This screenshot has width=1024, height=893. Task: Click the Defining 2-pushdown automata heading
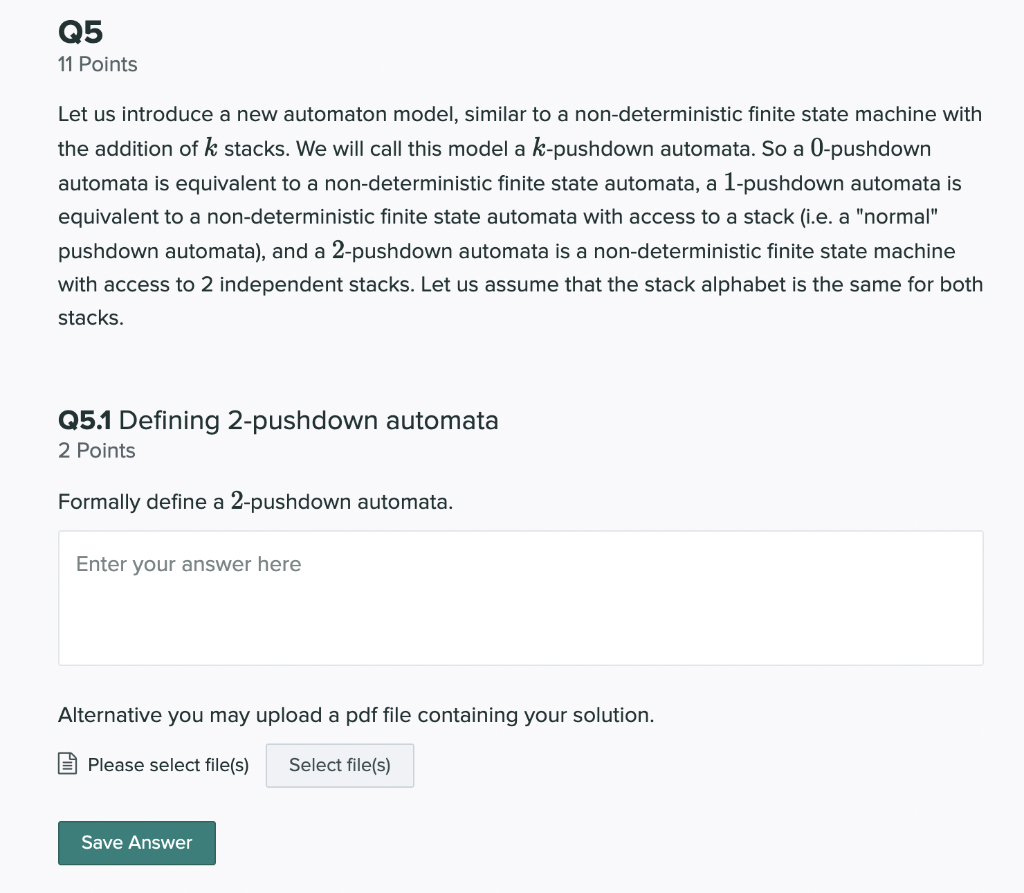[x=308, y=420]
